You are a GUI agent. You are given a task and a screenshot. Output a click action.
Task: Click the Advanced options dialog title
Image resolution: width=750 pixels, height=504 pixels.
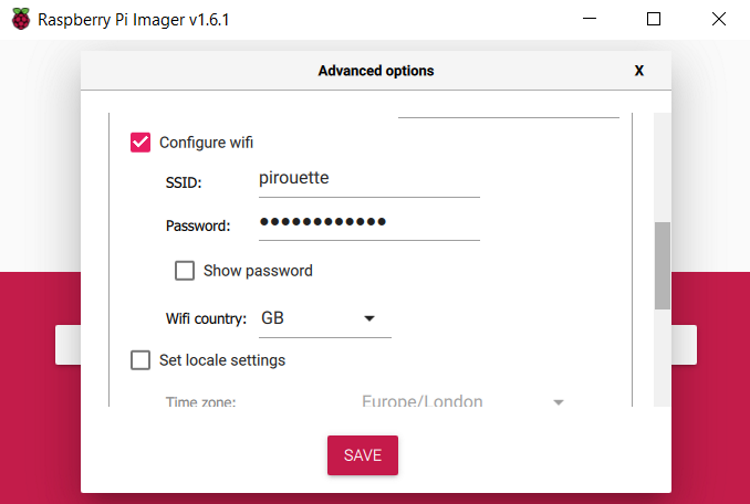pyautogui.click(x=376, y=71)
